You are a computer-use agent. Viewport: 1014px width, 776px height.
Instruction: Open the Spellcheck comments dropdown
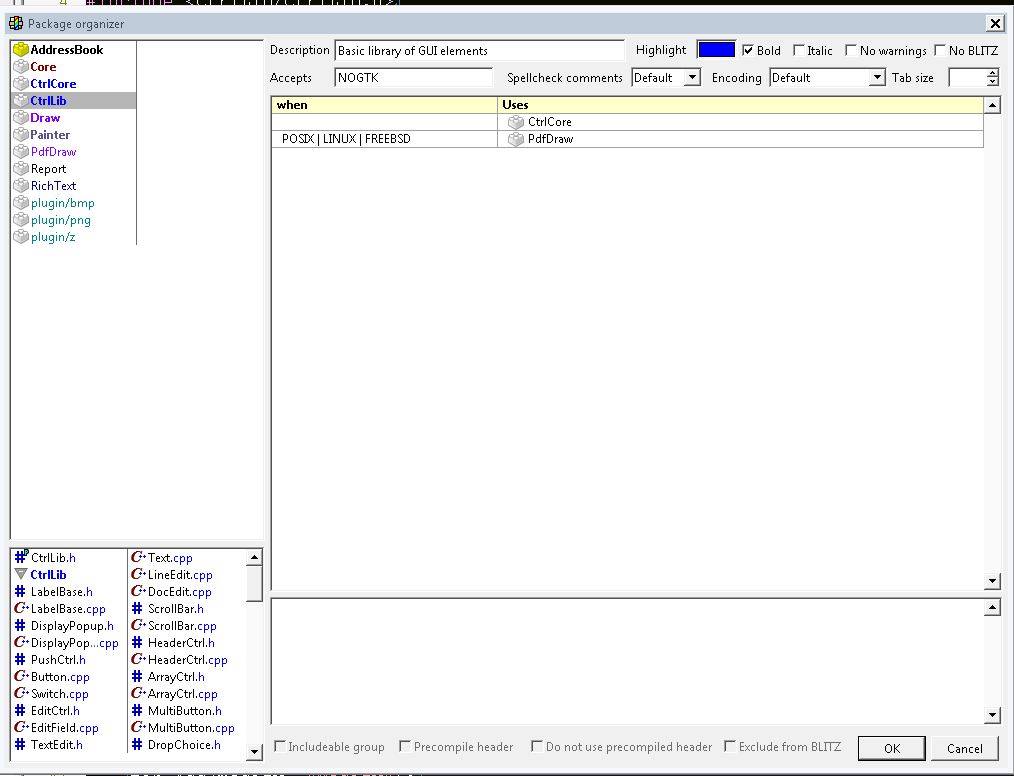click(692, 78)
